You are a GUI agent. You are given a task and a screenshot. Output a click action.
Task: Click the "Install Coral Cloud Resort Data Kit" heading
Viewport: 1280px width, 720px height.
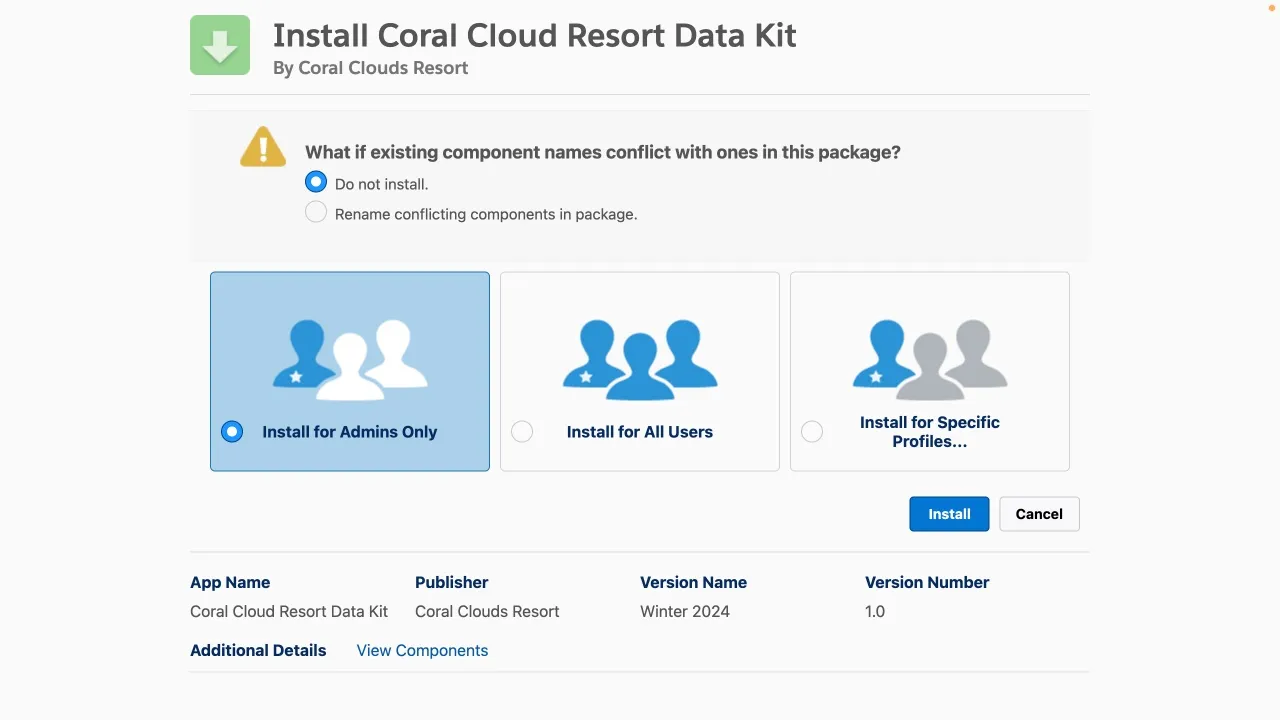[534, 35]
